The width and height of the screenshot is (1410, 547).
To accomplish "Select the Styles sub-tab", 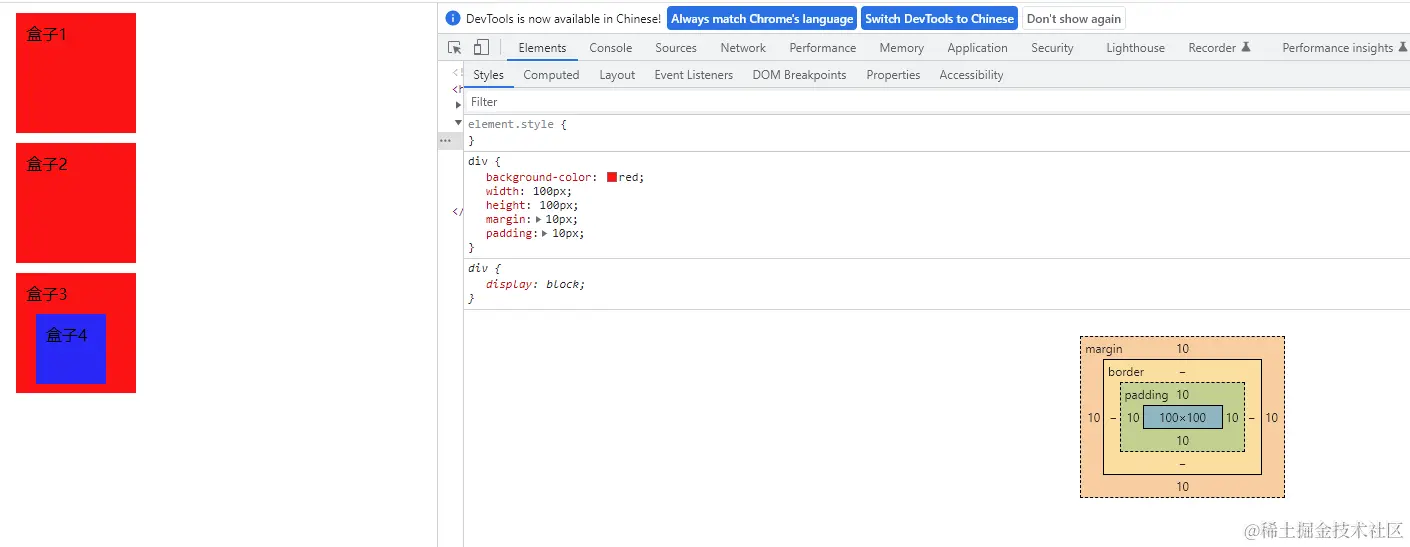I will pyautogui.click(x=488, y=75).
